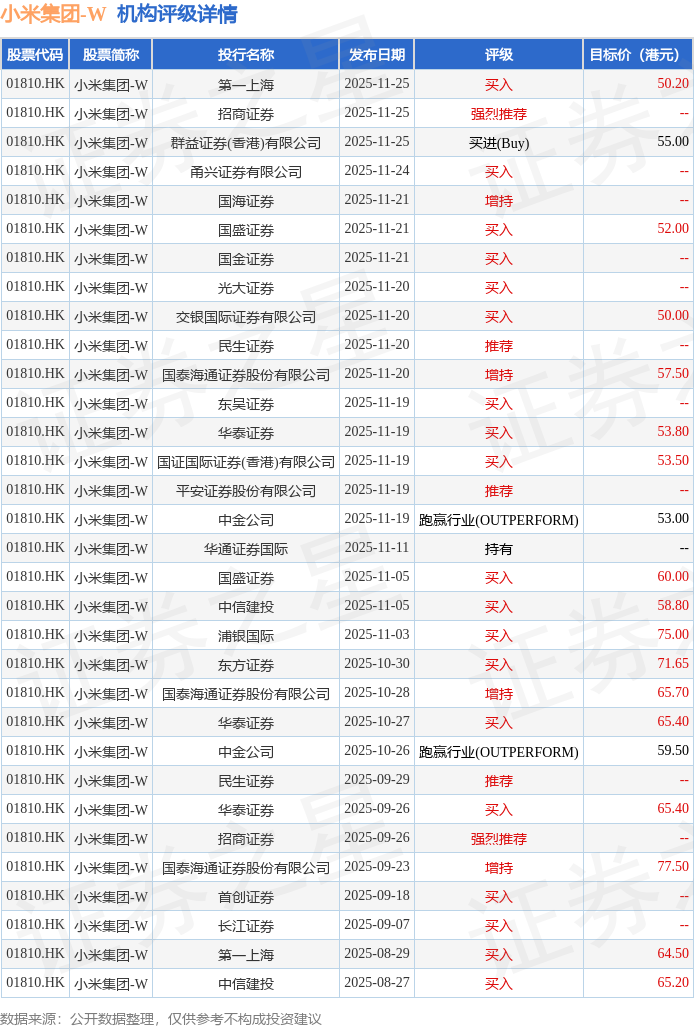Click target price 50.00 cell
Screen dimensions: 694x1028
click(638, 316)
